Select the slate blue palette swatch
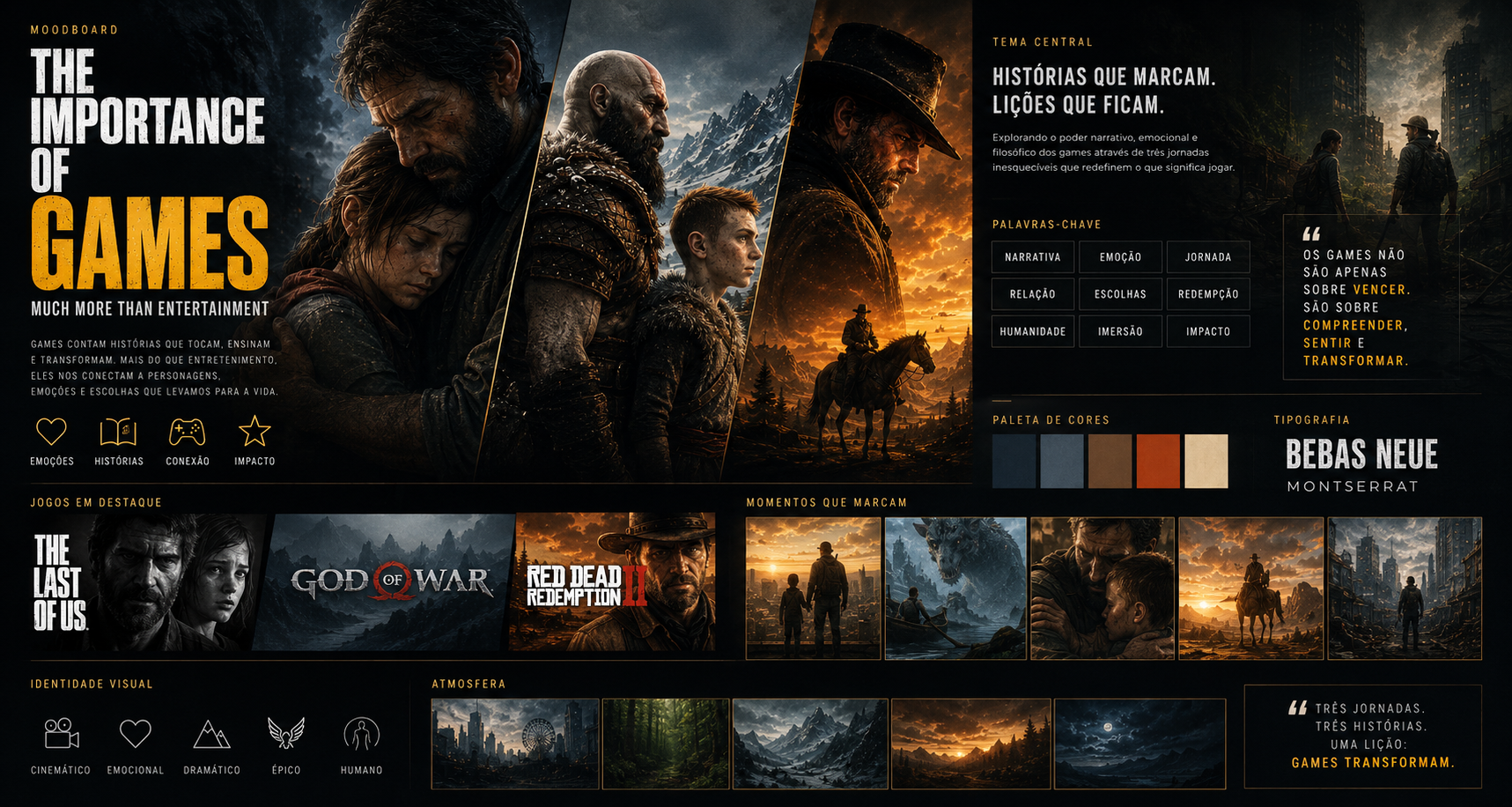Screen dimensions: 1512x807 [1062, 461]
